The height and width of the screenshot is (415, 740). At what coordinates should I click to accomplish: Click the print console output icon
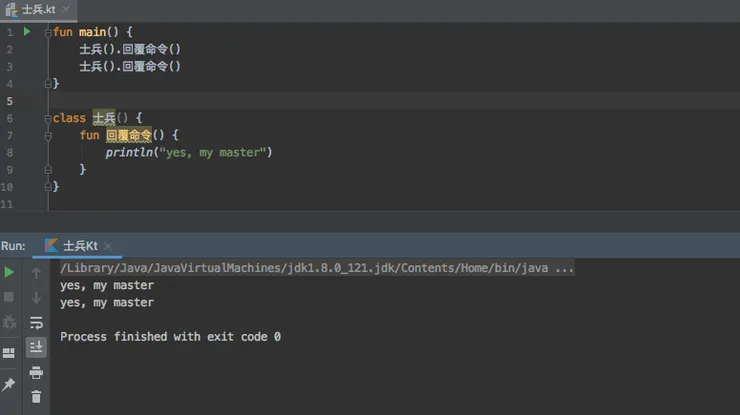coord(36,373)
